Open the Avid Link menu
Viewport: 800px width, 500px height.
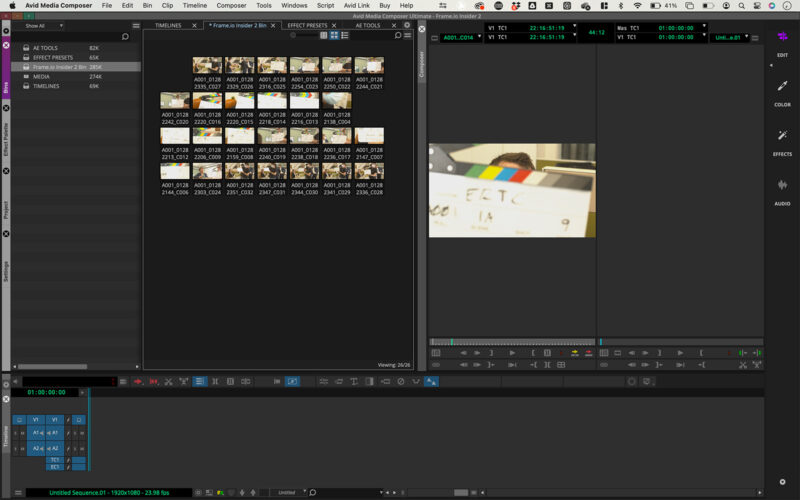tap(357, 6)
